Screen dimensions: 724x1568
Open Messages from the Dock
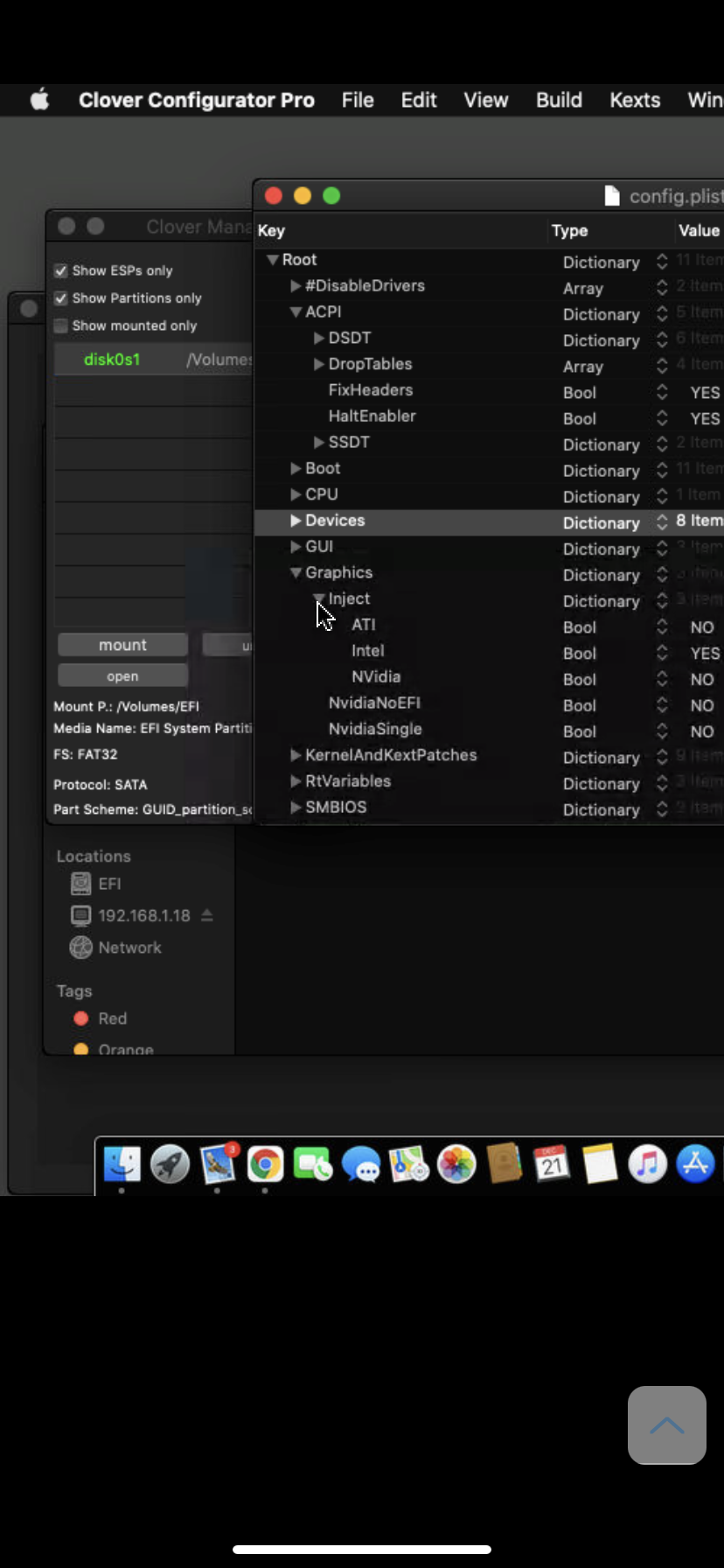pyautogui.click(x=360, y=1164)
